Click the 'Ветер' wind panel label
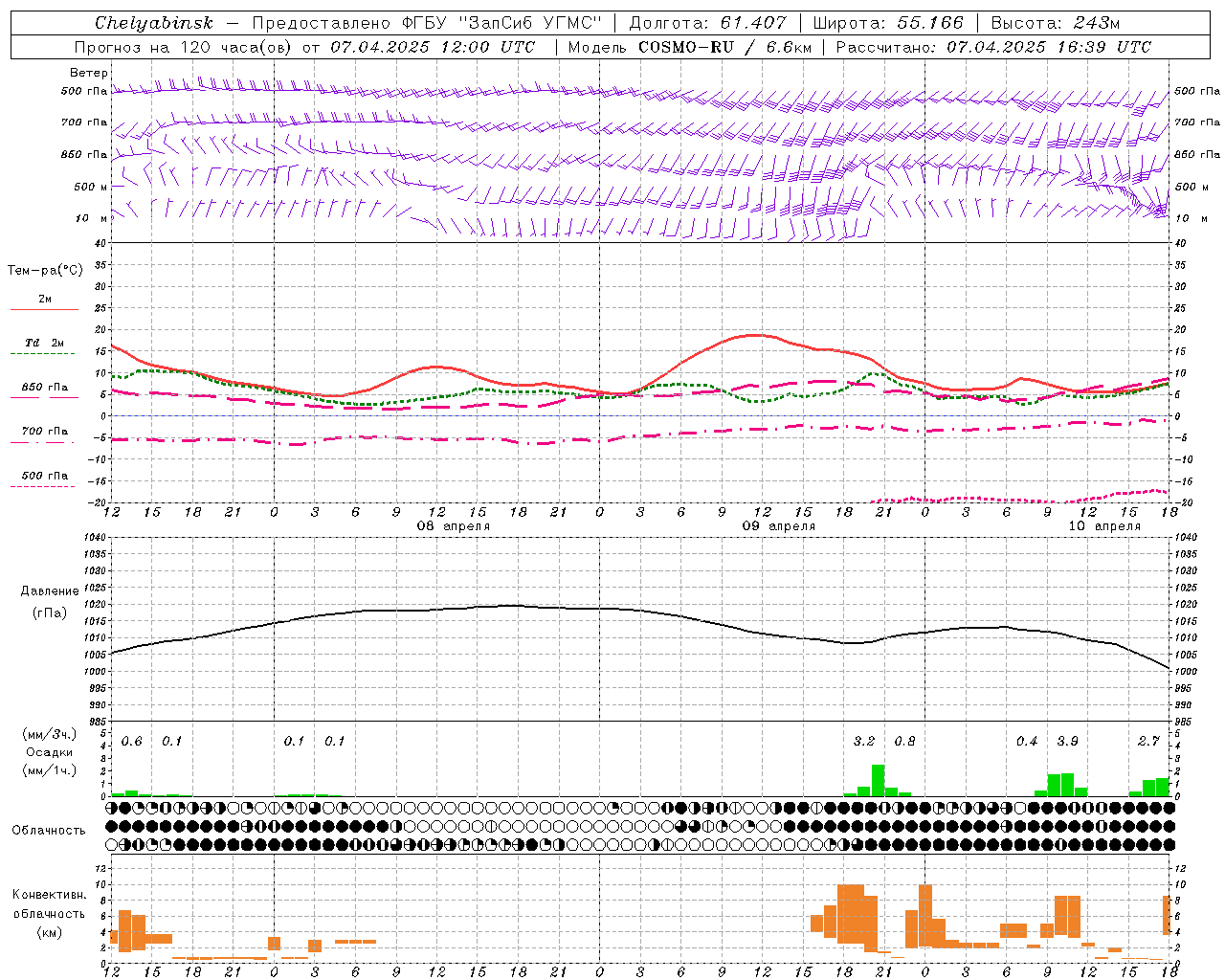 89,73
